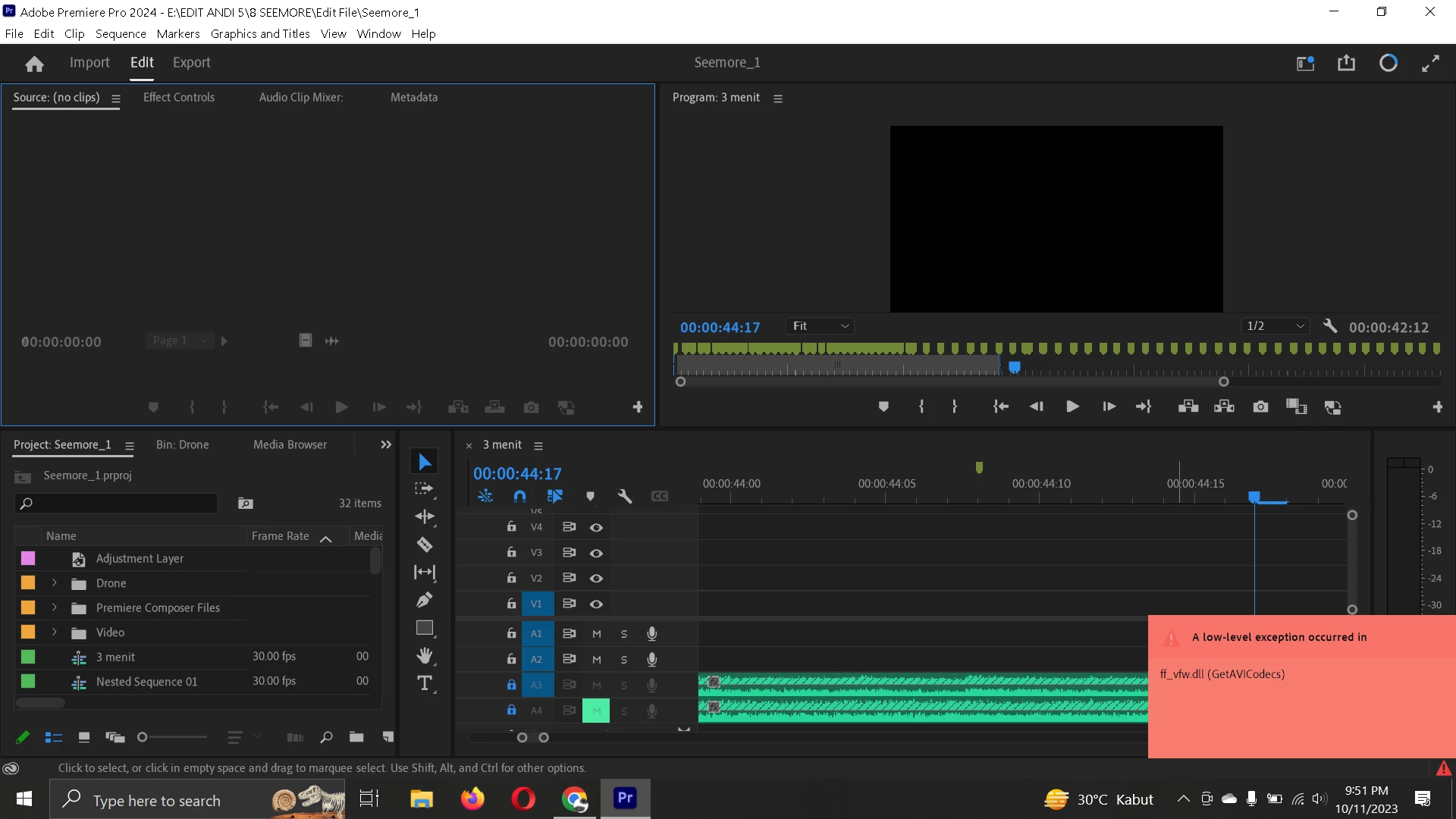The image size is (1456, 819).
Task: Select the Pen tool
Action: 425,600
